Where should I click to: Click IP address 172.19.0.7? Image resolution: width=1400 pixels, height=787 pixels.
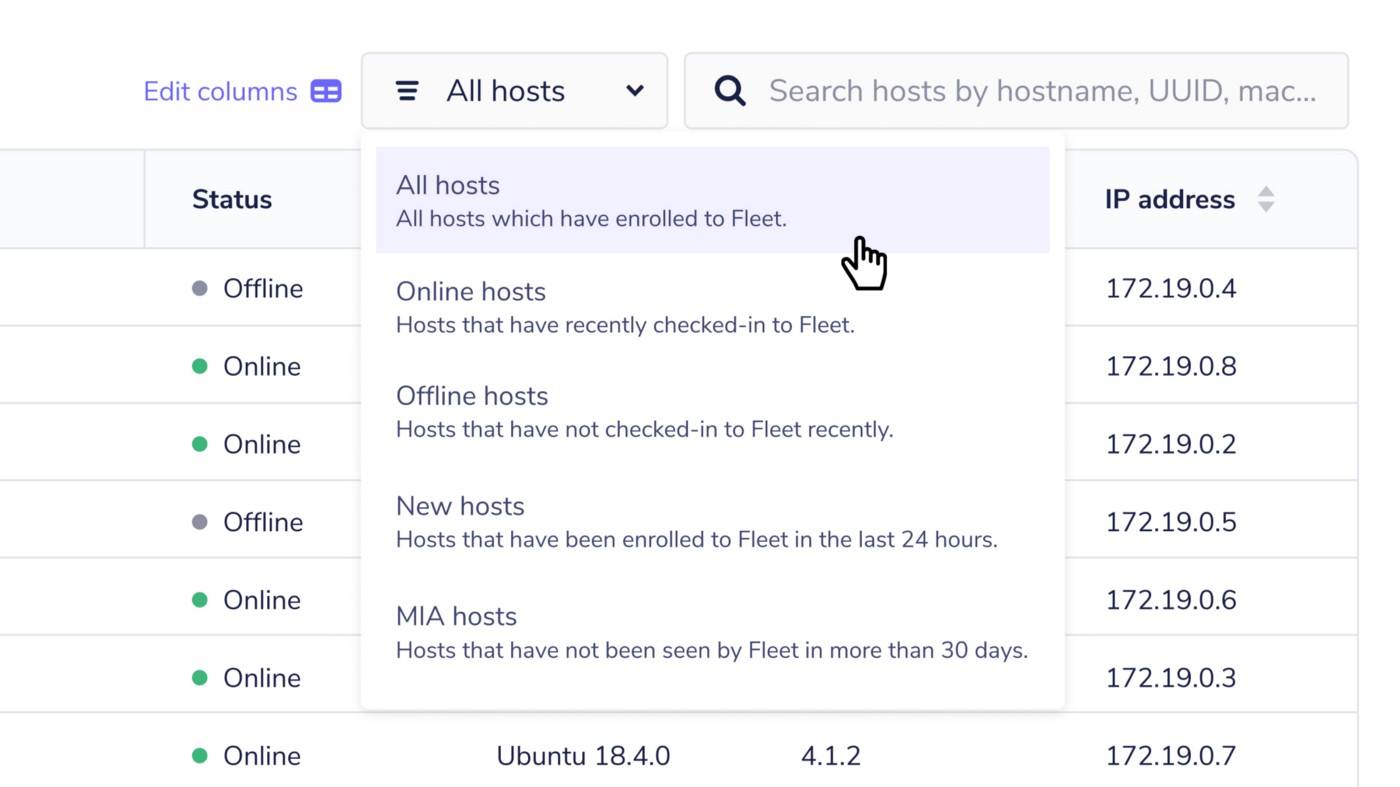coord(1171,756)
